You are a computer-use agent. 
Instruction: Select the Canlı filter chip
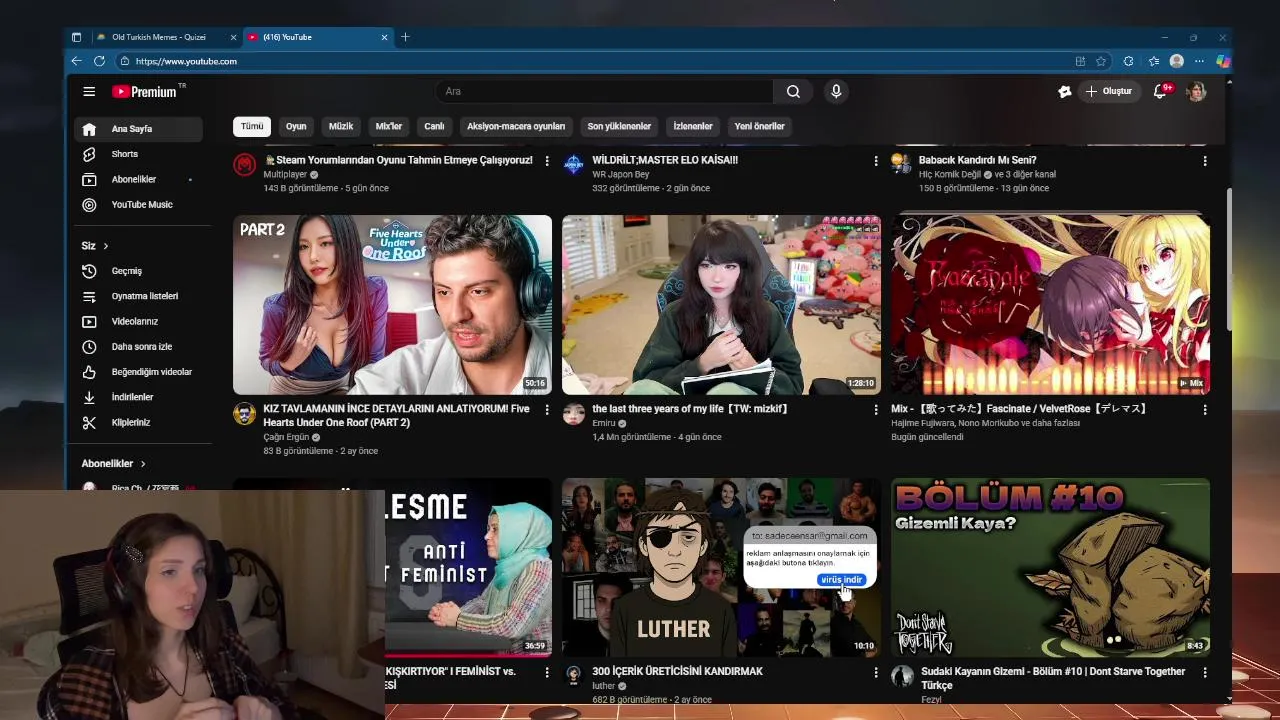(434, 126)
